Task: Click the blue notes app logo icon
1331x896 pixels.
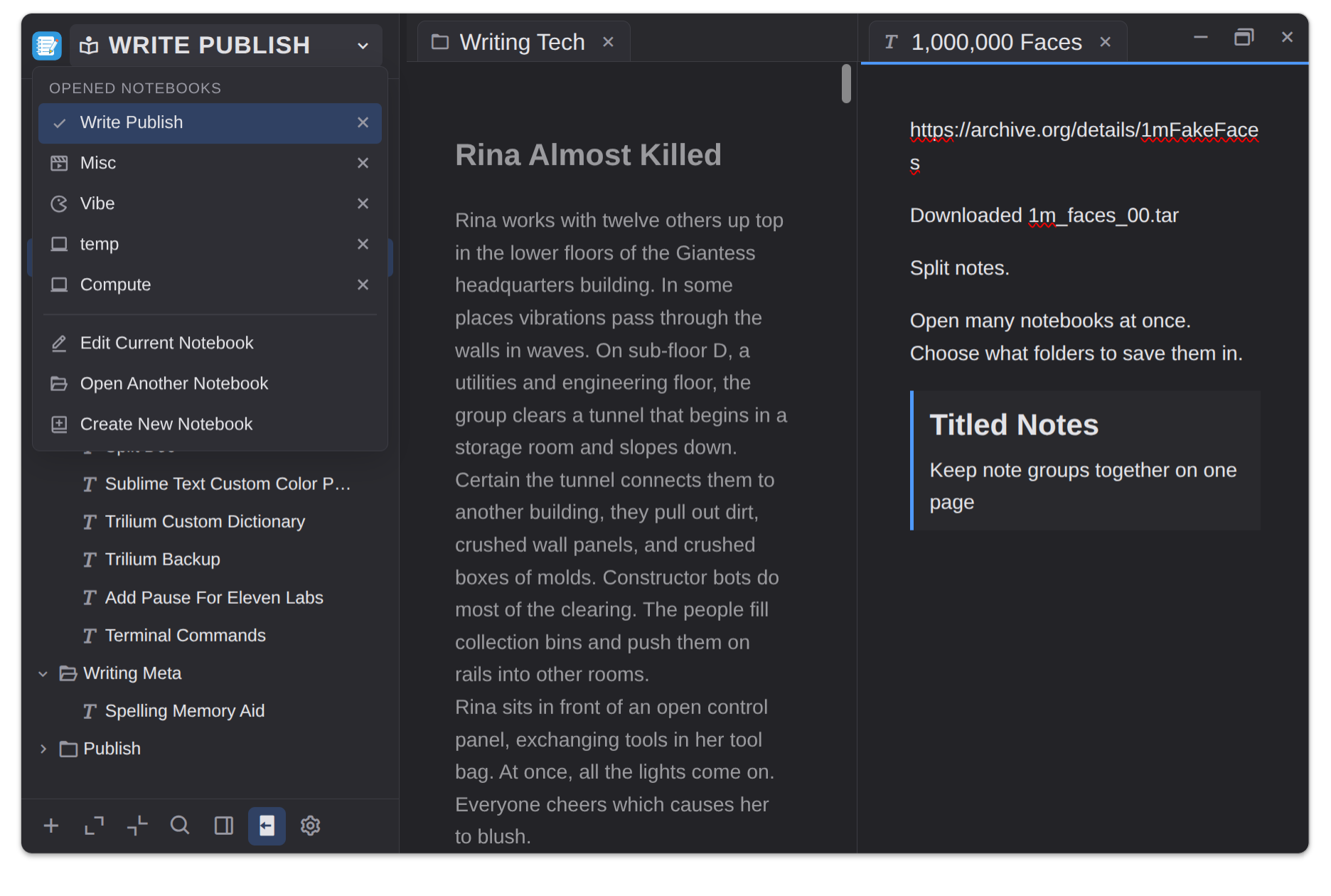Action: (47, 46)
